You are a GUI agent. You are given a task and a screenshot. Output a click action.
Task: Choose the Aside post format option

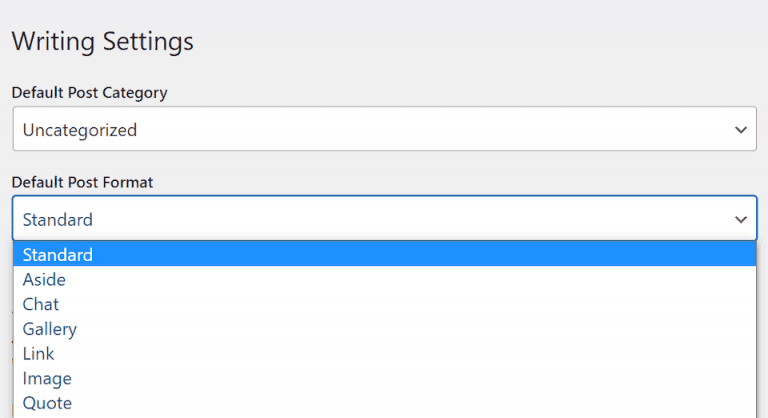click(44, 280)
